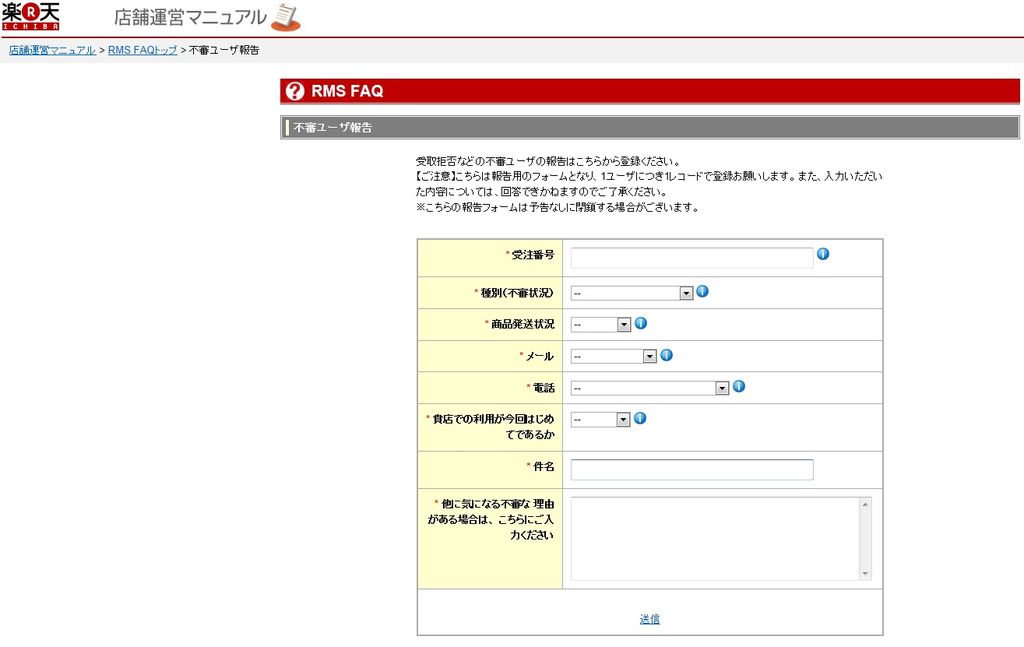Click the notepad icon beside 店舗運営マニュアル title
This screenshot has height=647, width=1024.
285,17
